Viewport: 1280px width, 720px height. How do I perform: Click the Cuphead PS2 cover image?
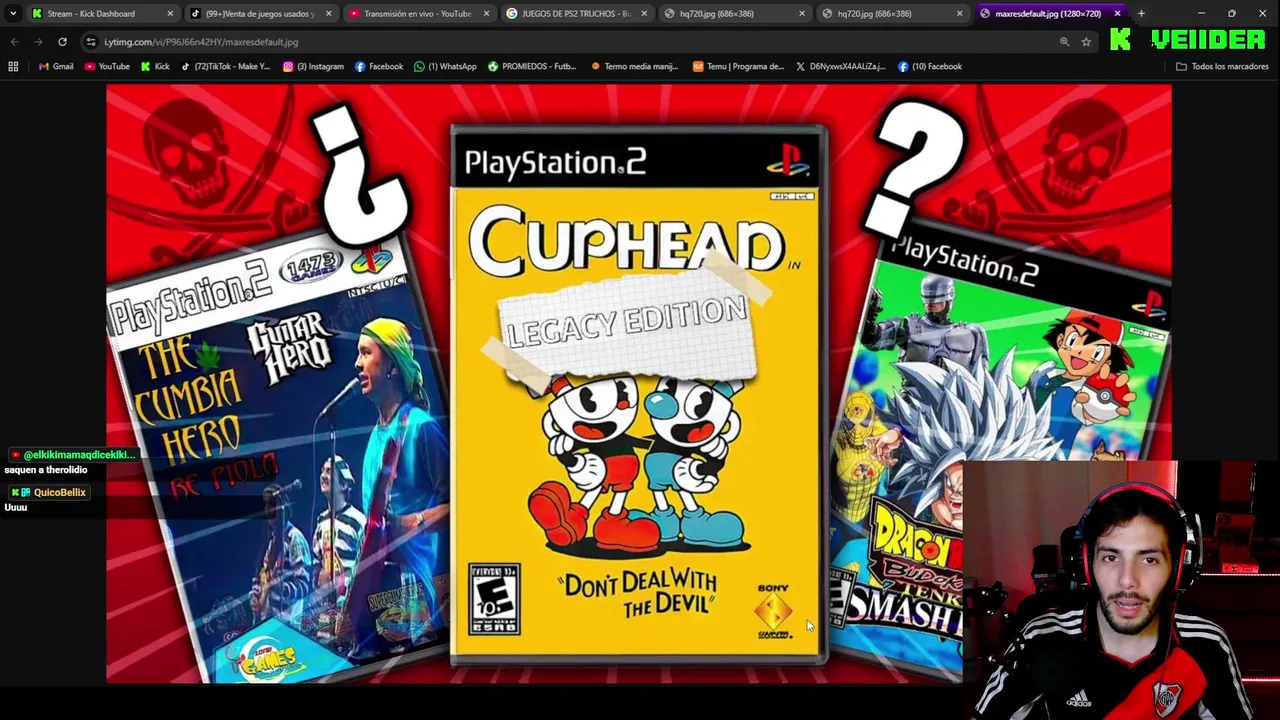tap(638, 394)
